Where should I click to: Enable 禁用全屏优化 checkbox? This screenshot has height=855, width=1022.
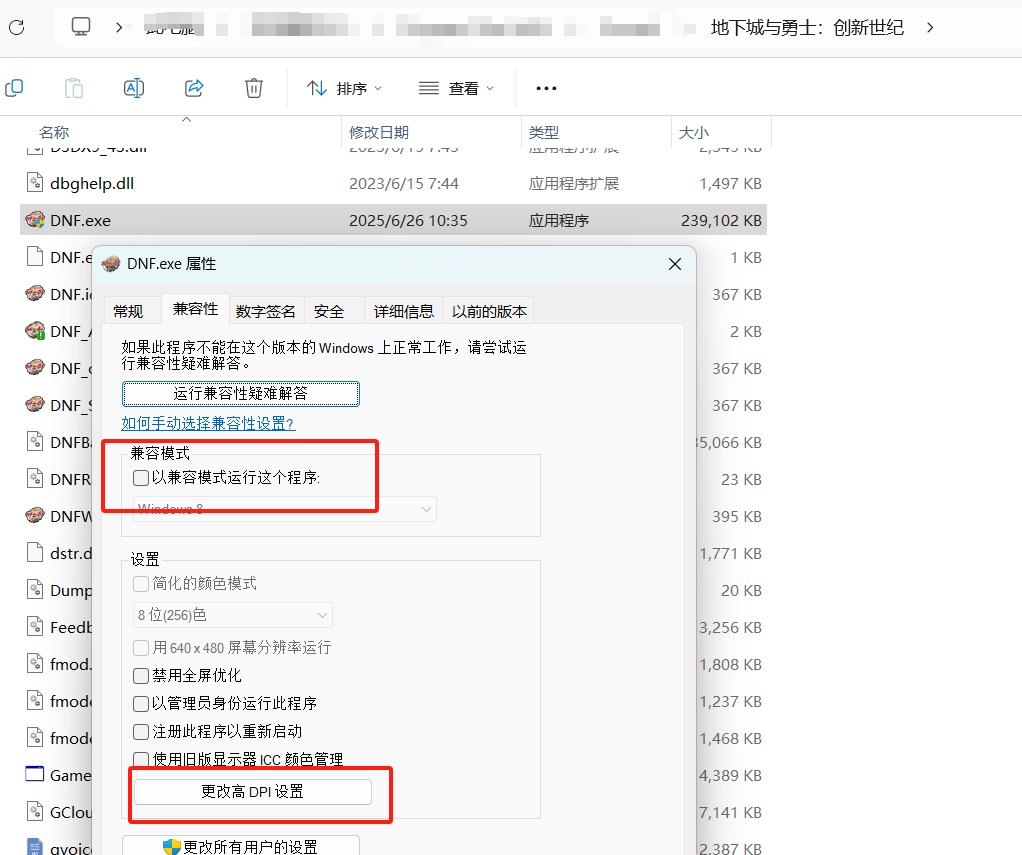click(141, 676)
